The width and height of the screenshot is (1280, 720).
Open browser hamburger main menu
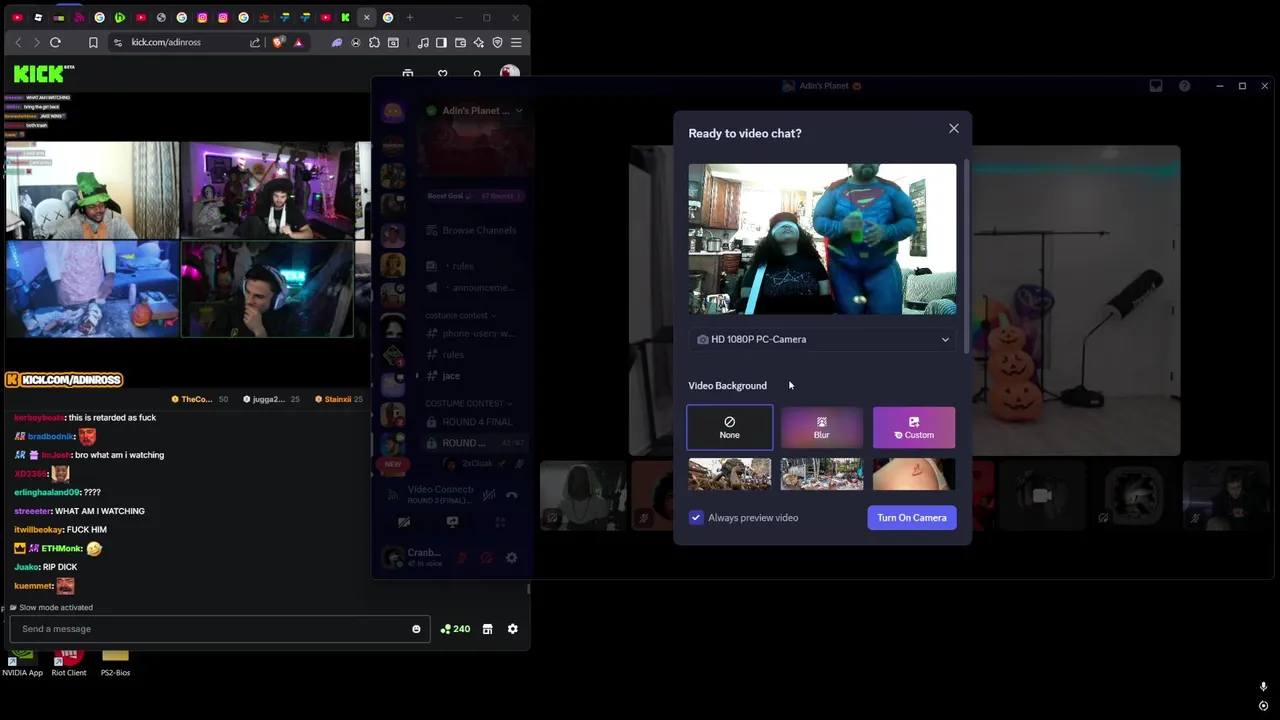coord(516,42)
